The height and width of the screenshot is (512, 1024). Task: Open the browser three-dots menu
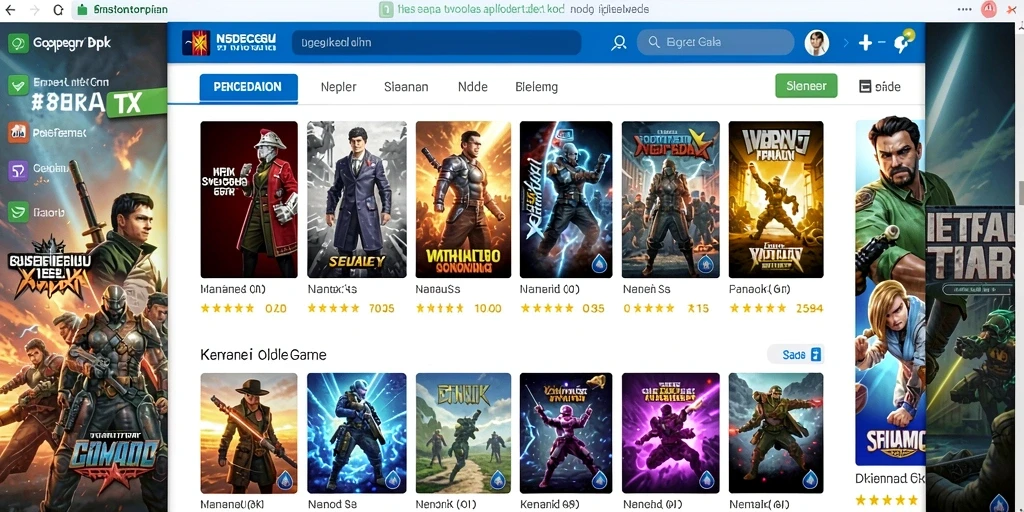click(965, 9)
